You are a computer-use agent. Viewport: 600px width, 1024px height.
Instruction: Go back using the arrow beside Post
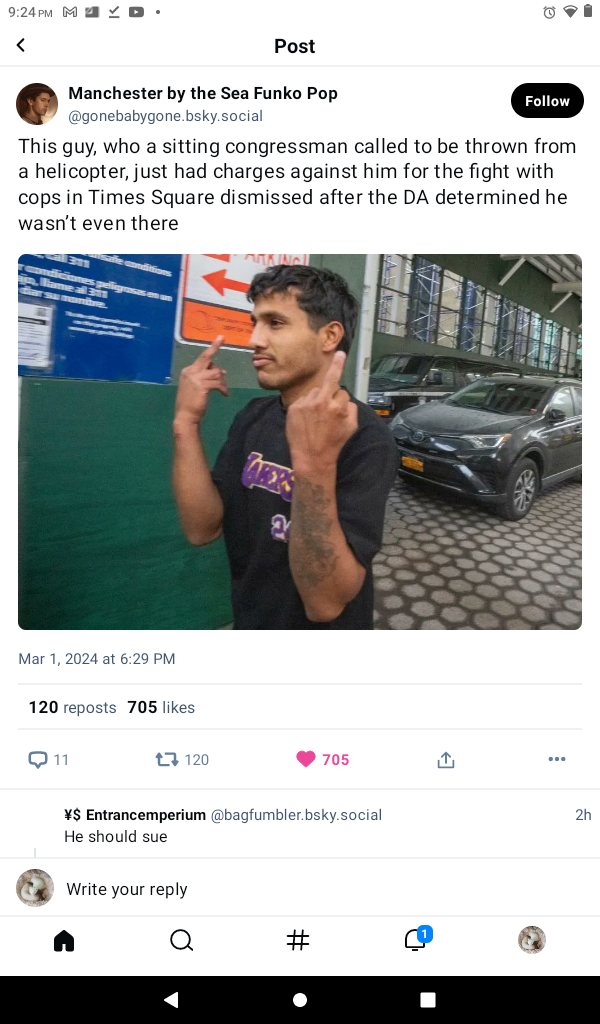click(21, 45)
